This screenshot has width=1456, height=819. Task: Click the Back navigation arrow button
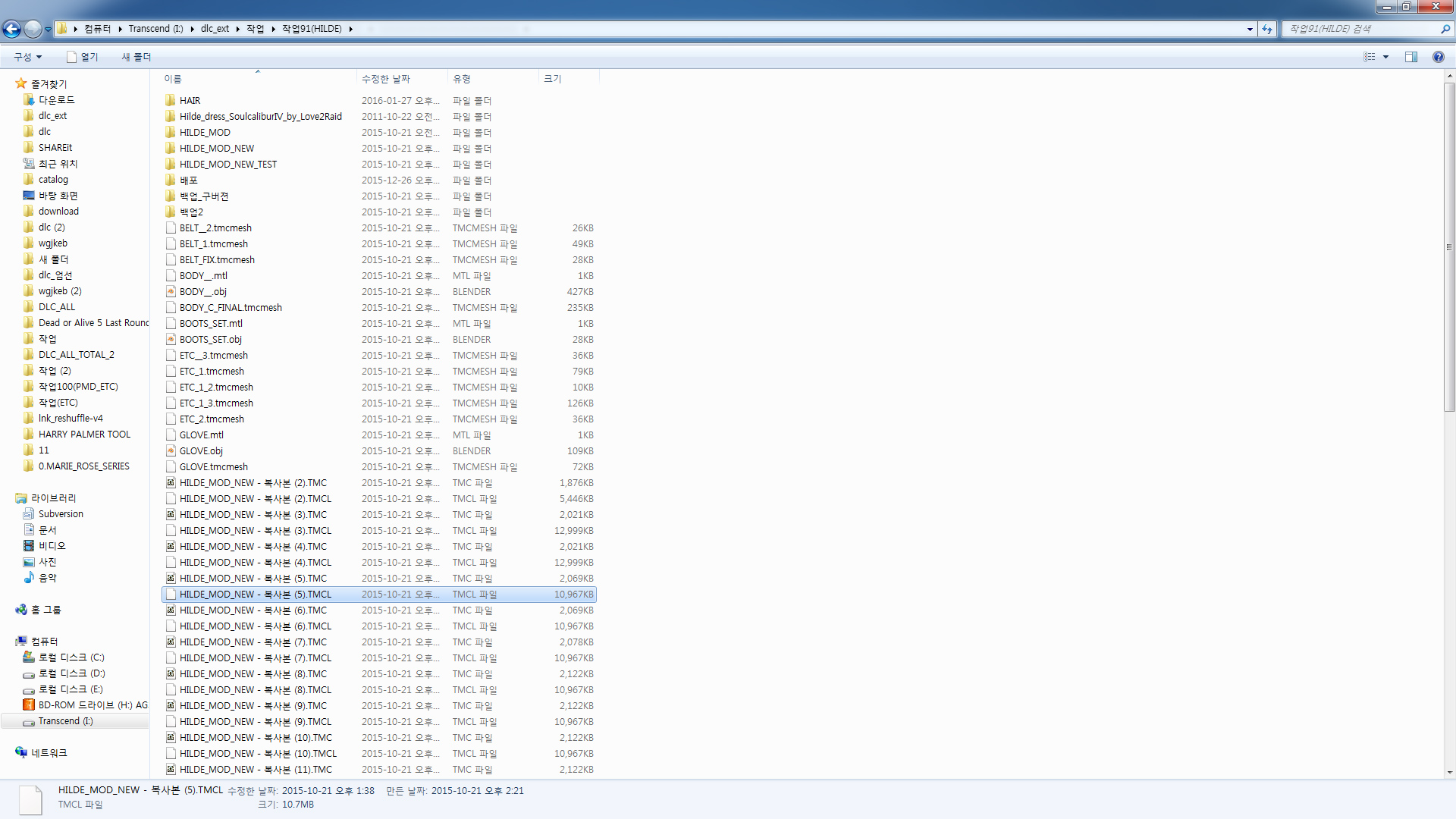pyautogui.click(x=12, y=29)
